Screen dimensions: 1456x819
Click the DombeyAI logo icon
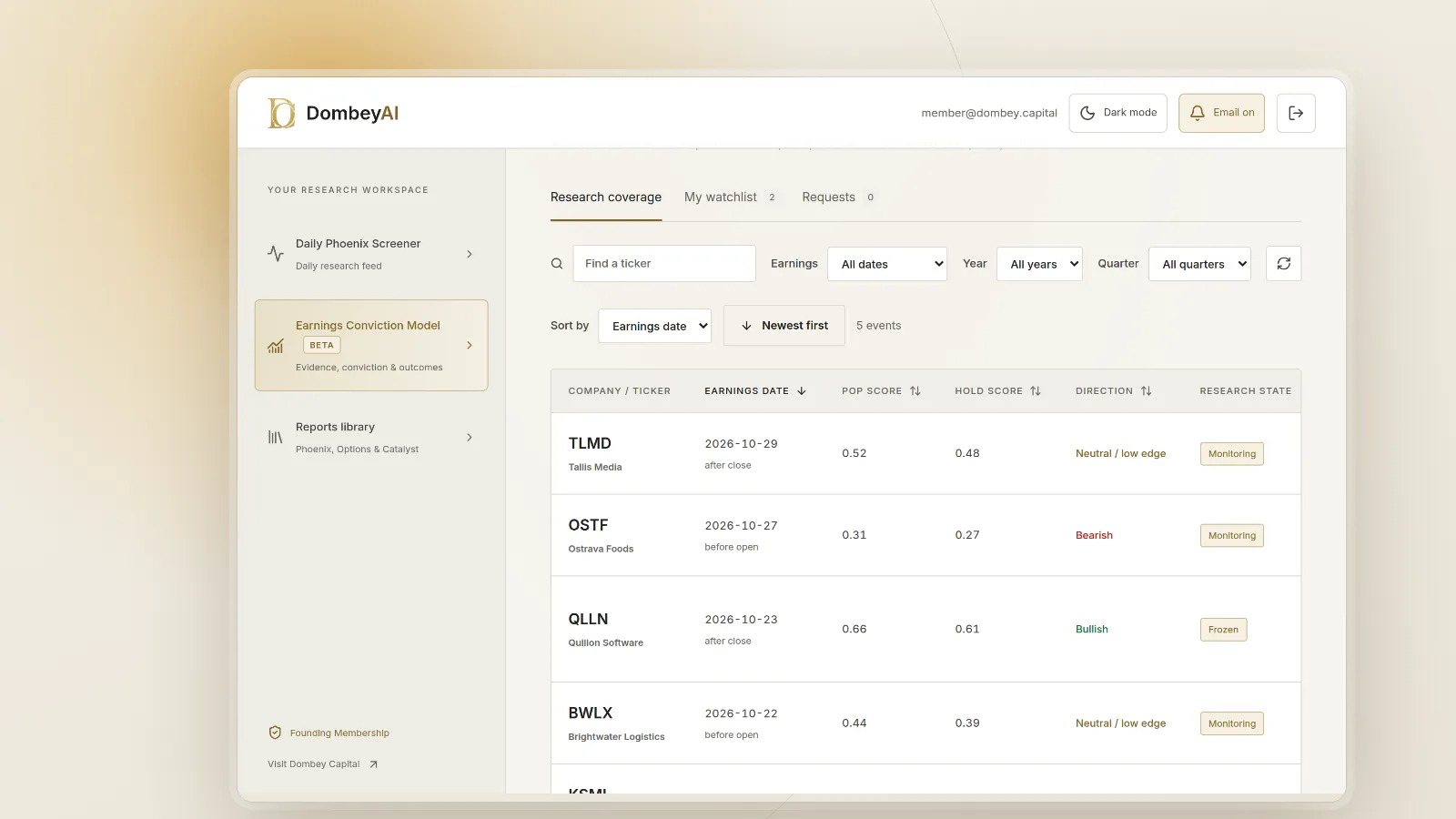tap(281, 113)
